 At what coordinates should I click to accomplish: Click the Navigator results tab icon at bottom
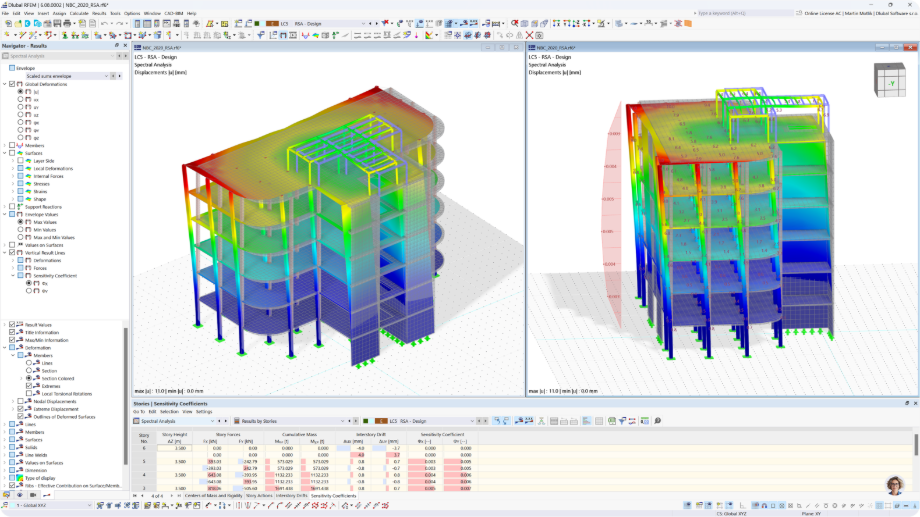48,495
